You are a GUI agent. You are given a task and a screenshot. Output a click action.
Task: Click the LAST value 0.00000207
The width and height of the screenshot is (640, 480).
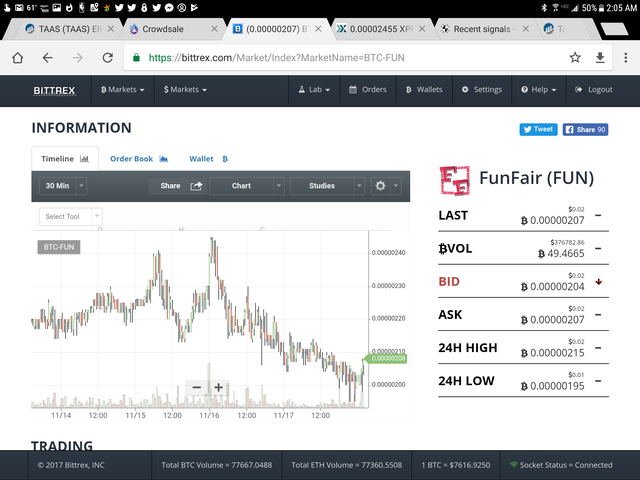tap(553, 220)
